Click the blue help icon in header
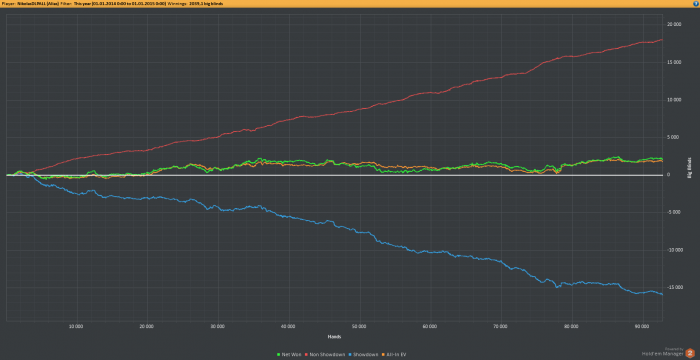 point(696,4)
